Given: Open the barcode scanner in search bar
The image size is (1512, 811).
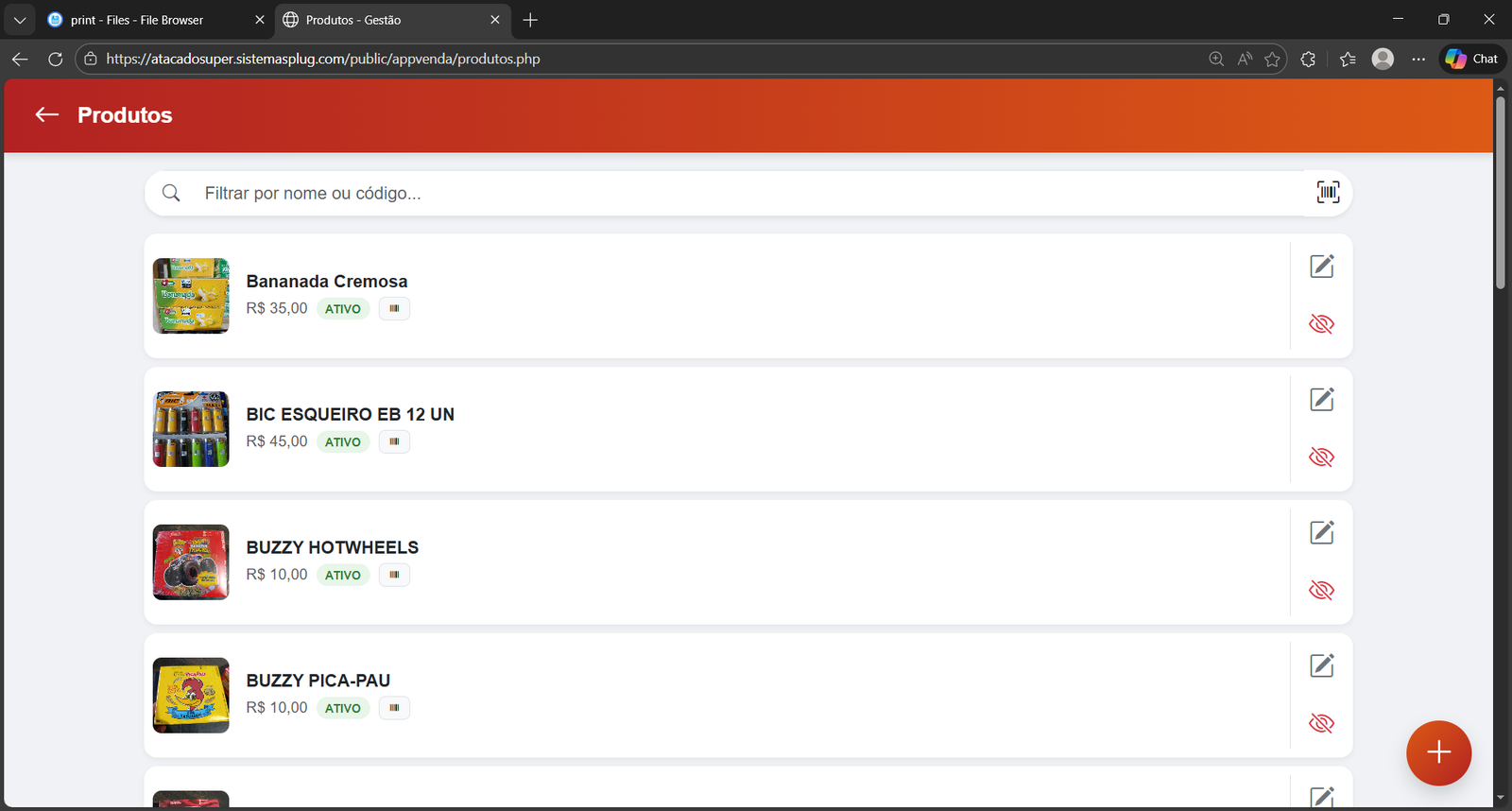Looking at the screenshot, I should coord(1328,193).
